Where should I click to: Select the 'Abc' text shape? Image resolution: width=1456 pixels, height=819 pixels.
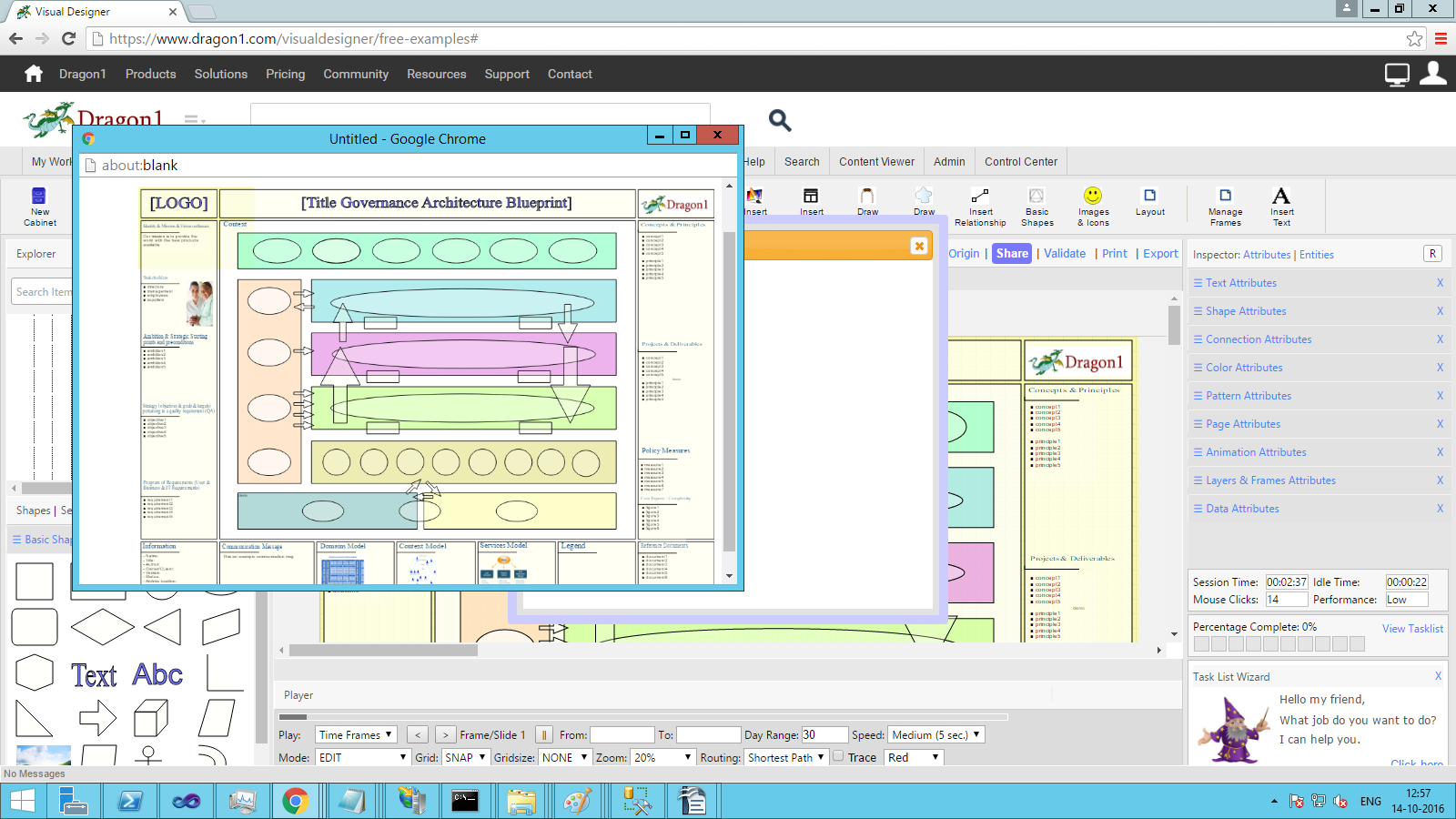pos(157,674)
